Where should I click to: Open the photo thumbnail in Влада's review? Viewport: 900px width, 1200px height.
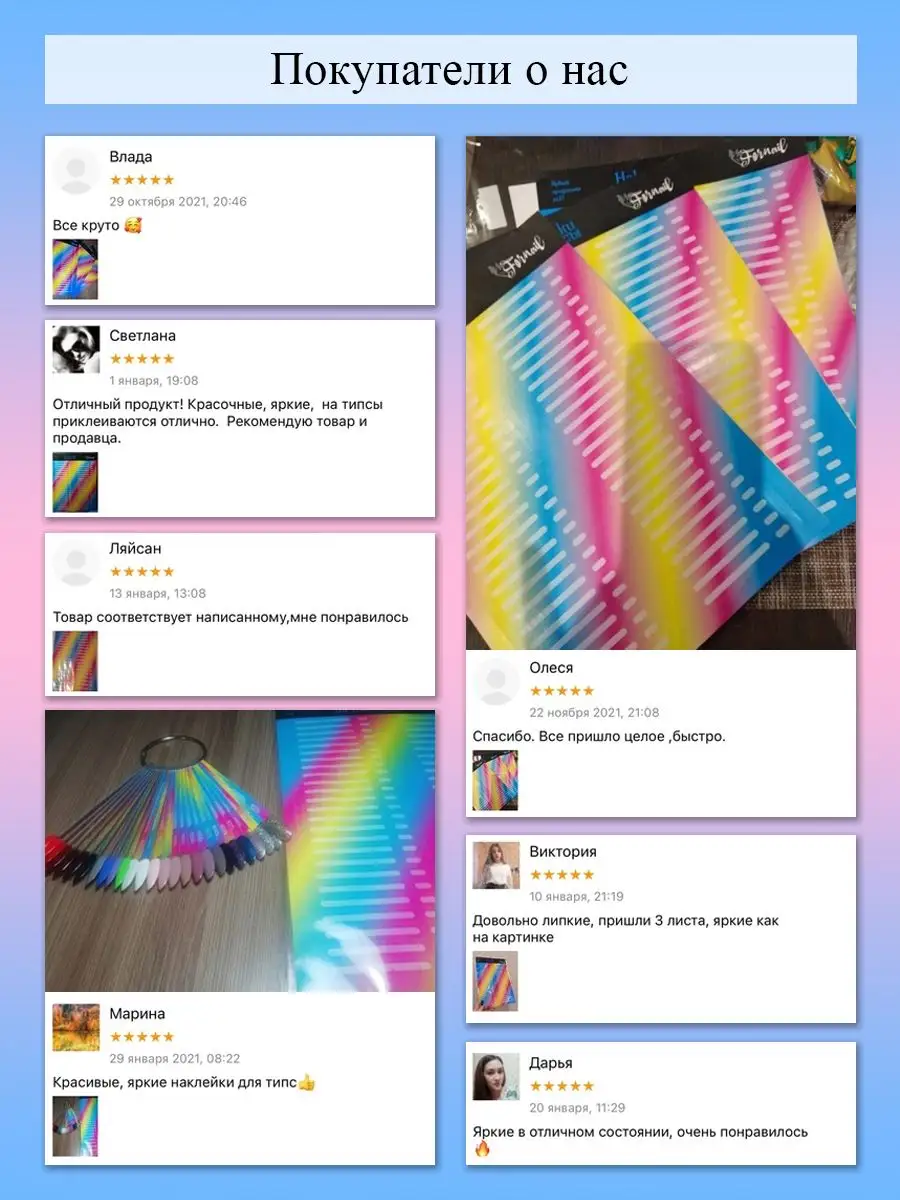pos(75,269)
